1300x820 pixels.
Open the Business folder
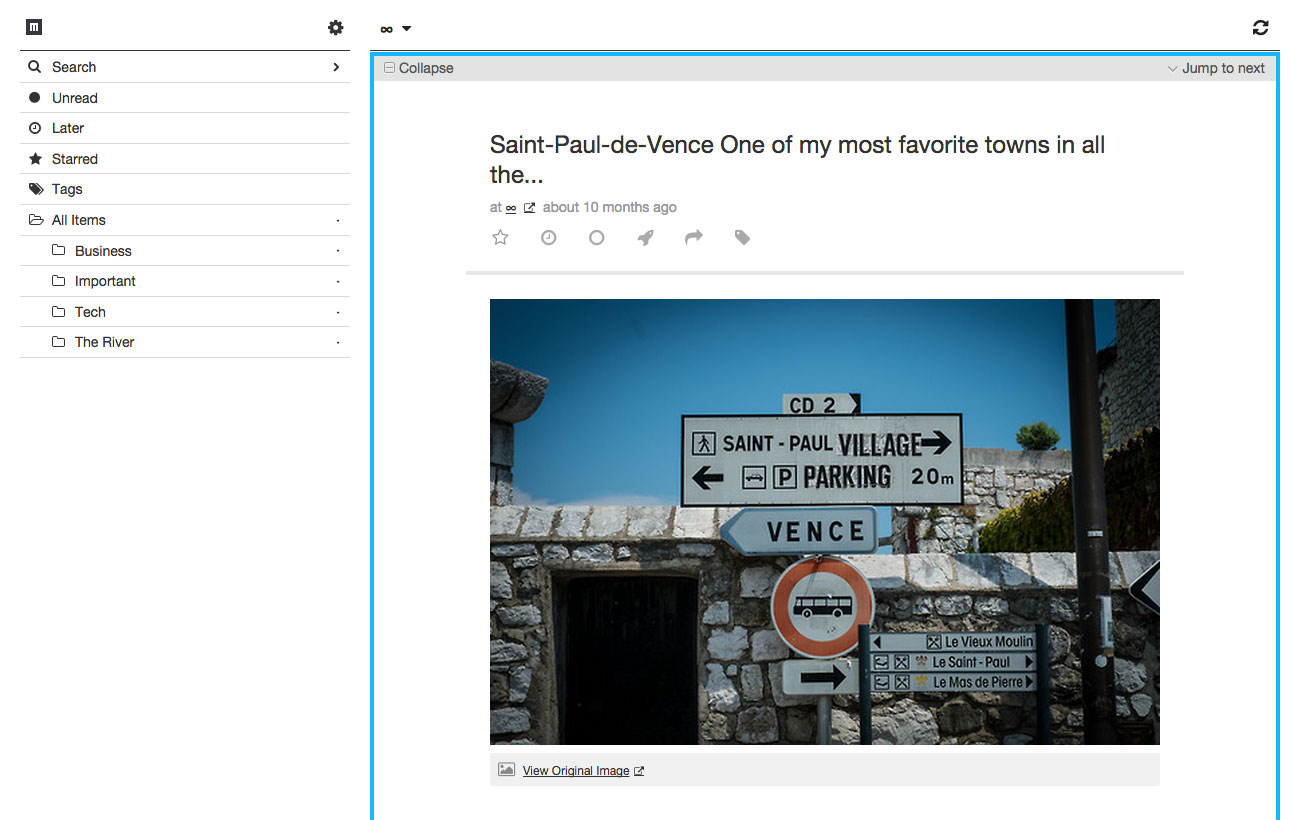tap(185, 251)
